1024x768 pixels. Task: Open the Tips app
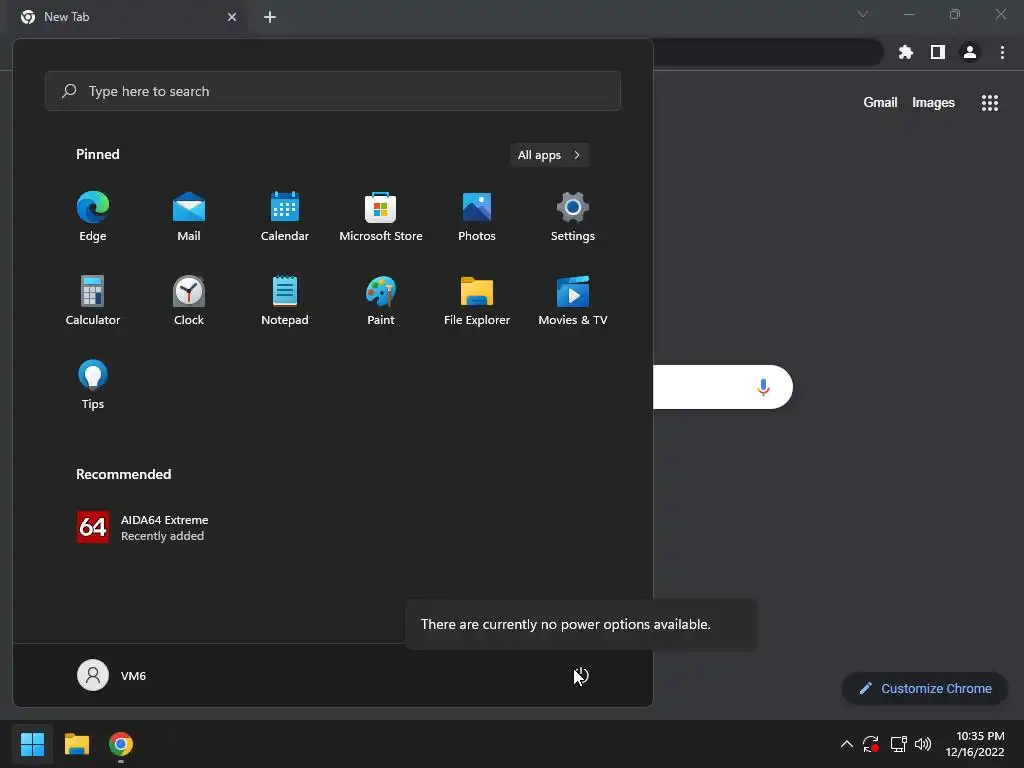[93, 385]
